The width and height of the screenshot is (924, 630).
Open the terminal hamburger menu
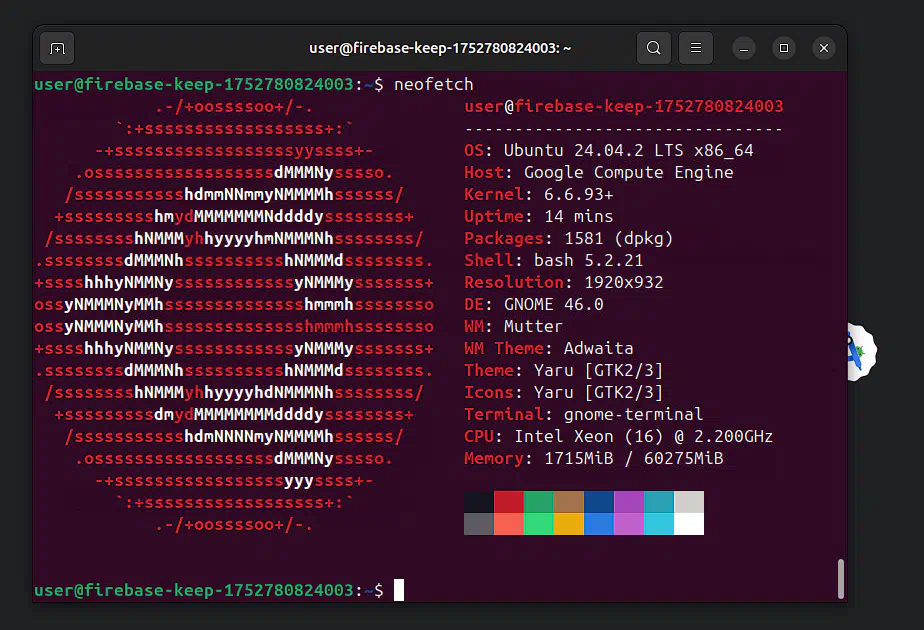pos(696,48)
